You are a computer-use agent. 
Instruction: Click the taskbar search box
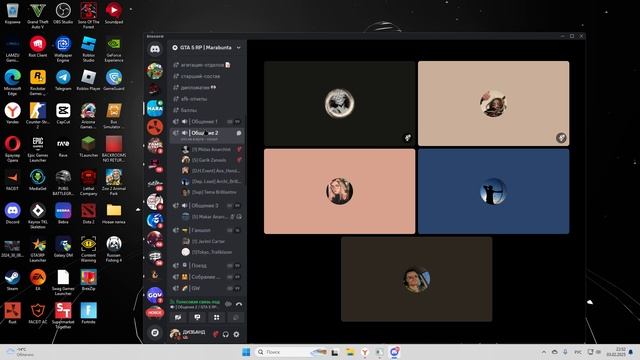(x=292, y=352)
